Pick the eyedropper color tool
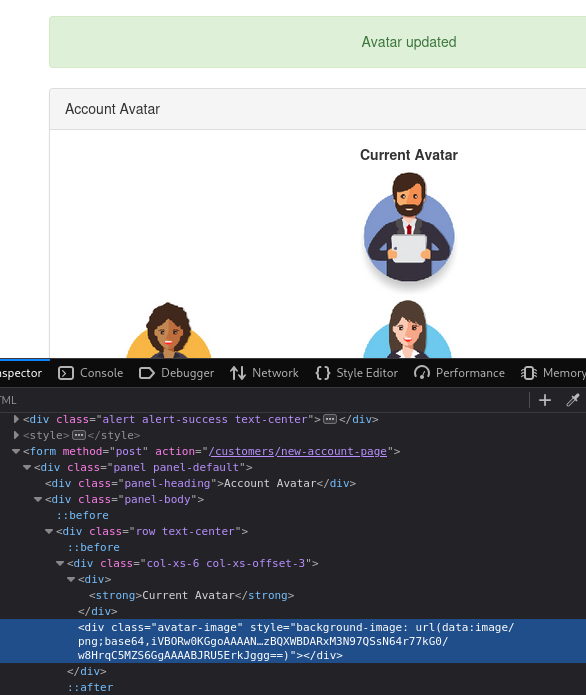The image size is (586, 695). pyautogui.click(x=573, y=400)
